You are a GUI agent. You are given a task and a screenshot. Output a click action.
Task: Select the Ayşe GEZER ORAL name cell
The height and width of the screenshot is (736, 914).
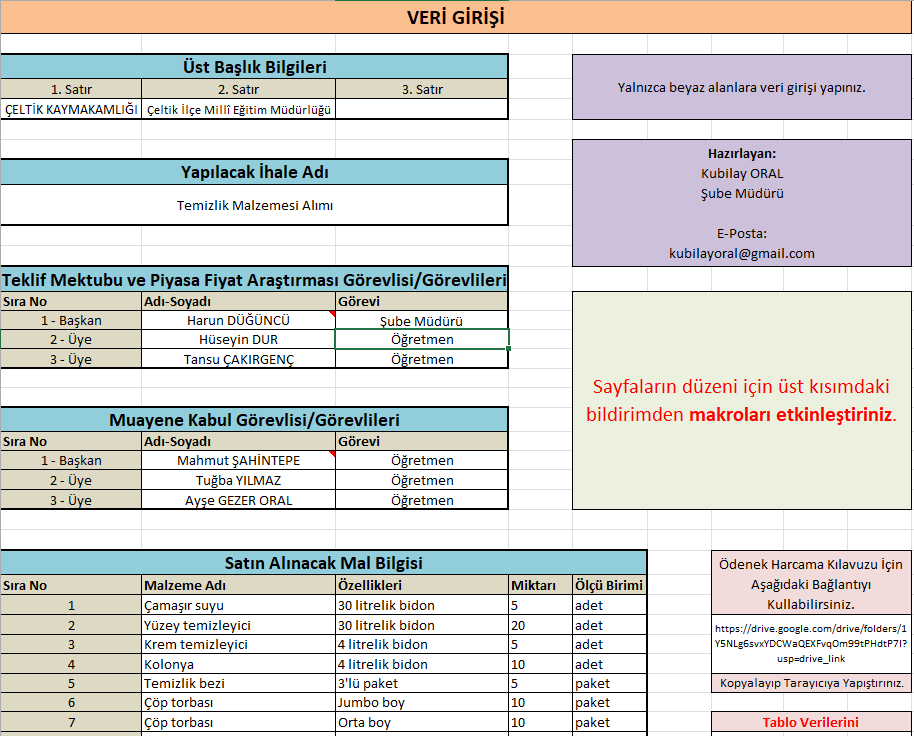[238, 500]
